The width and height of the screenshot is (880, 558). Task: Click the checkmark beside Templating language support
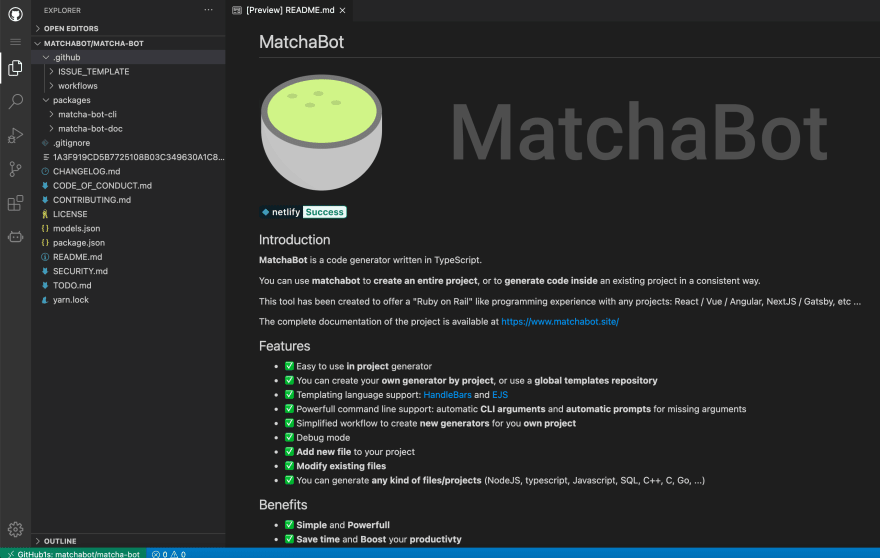click(289, 395)
